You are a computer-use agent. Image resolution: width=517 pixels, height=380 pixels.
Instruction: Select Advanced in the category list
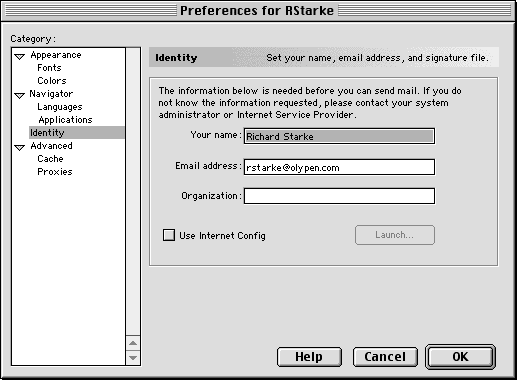pos(51,146)
